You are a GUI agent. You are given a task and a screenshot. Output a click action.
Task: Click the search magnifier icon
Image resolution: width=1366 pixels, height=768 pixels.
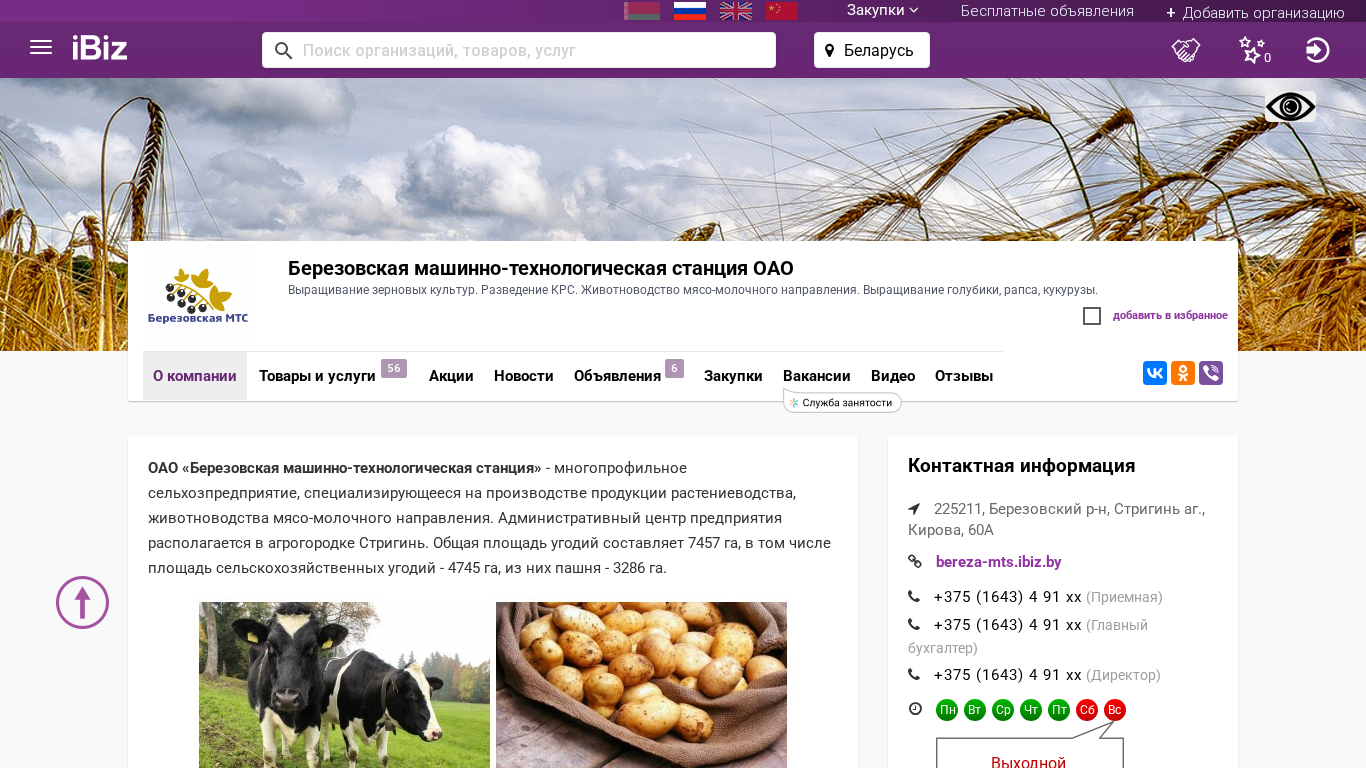click(x=283, y=50)
